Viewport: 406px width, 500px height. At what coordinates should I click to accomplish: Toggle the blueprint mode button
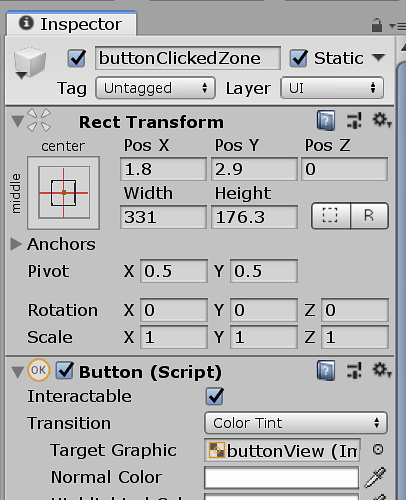coord(331,216)
